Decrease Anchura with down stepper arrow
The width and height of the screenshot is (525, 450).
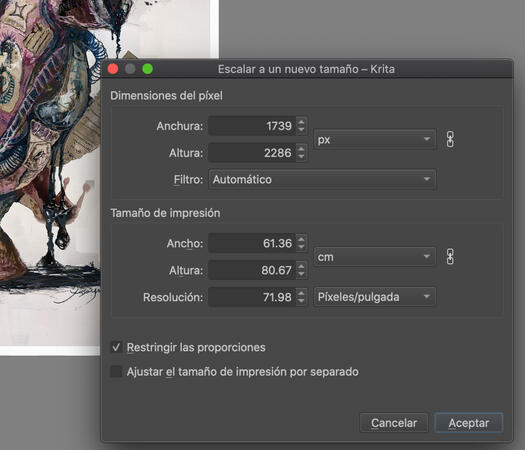click(301, 130)
